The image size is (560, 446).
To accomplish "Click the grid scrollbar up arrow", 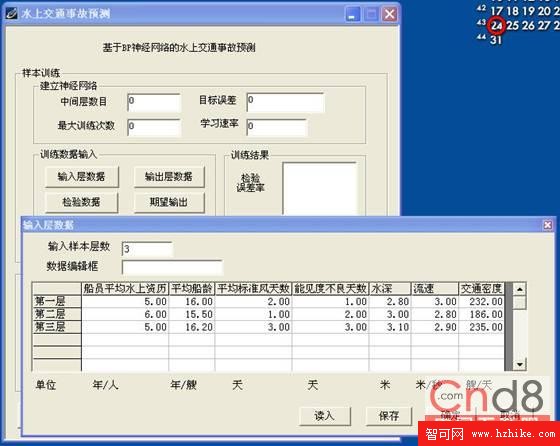I will point(519,289).
